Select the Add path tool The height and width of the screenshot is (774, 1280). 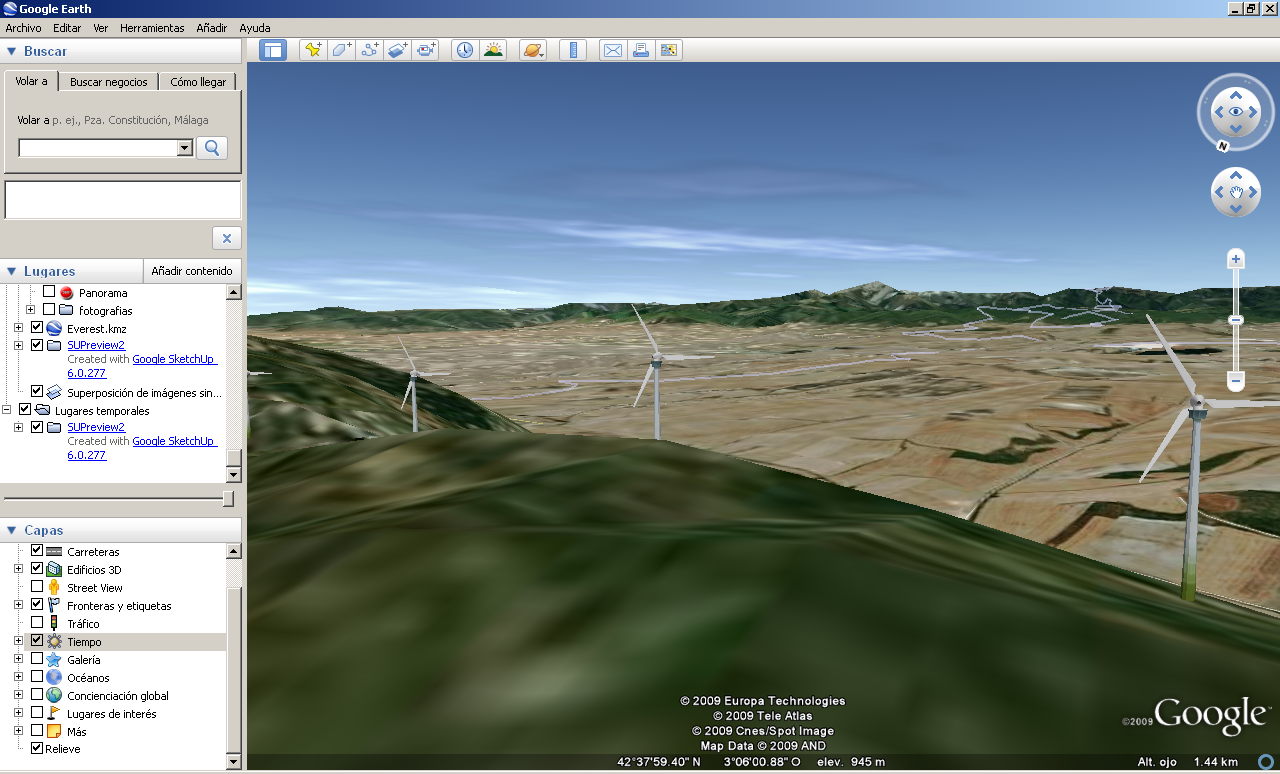tap(369, 49)
